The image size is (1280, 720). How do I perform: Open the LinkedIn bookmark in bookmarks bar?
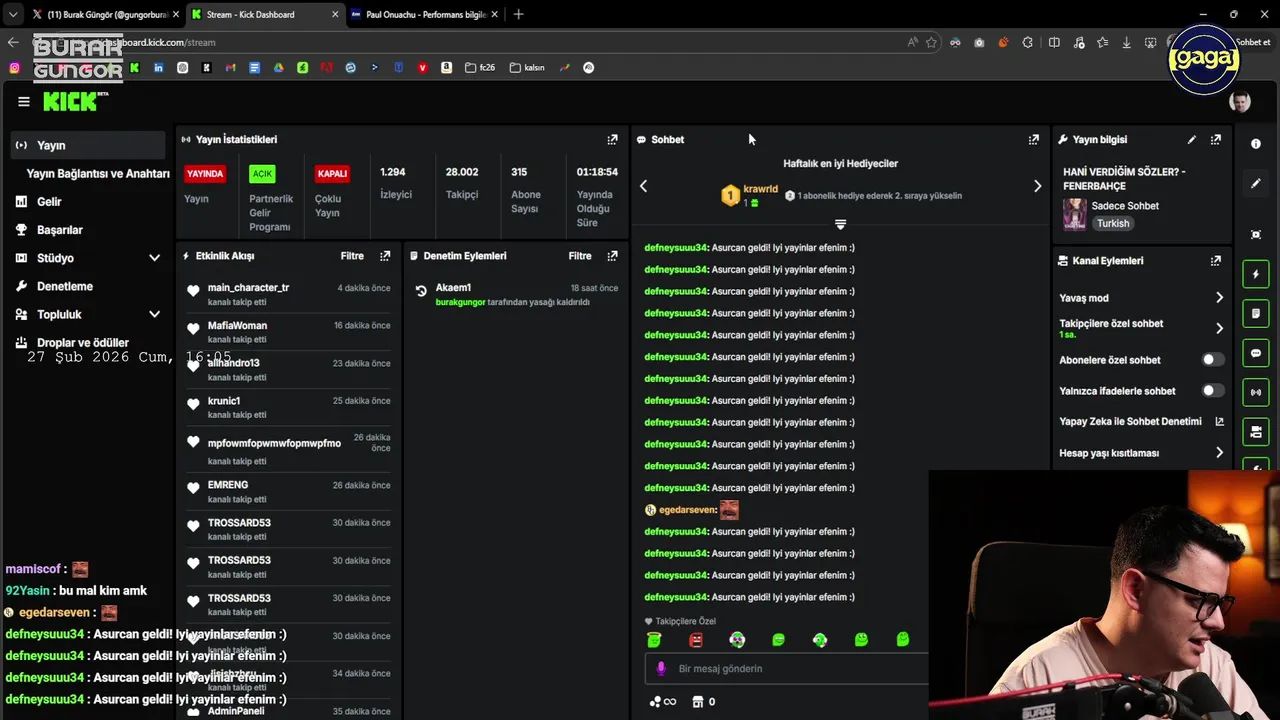[x=158, y=68]
